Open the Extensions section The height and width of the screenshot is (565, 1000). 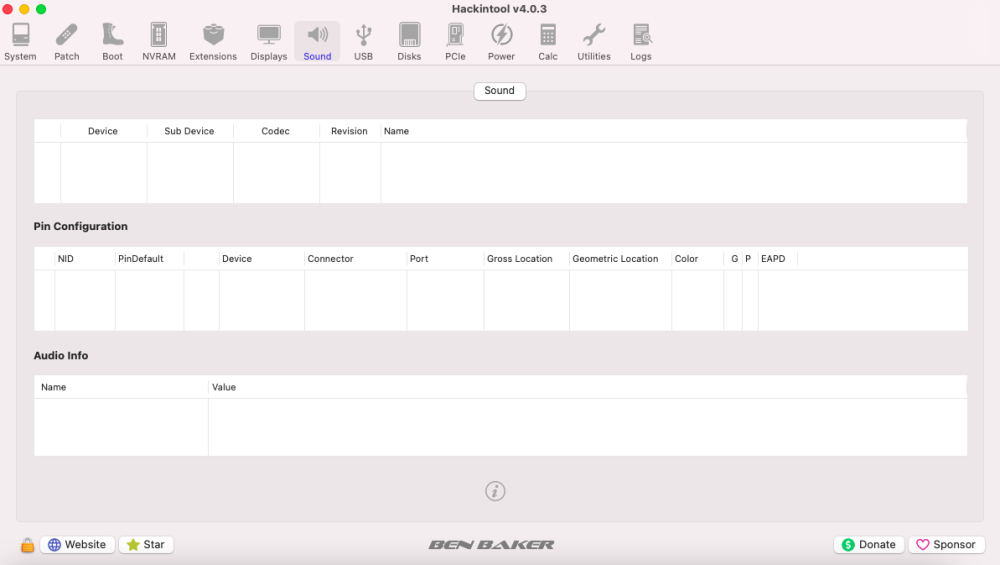pos(213,42)
